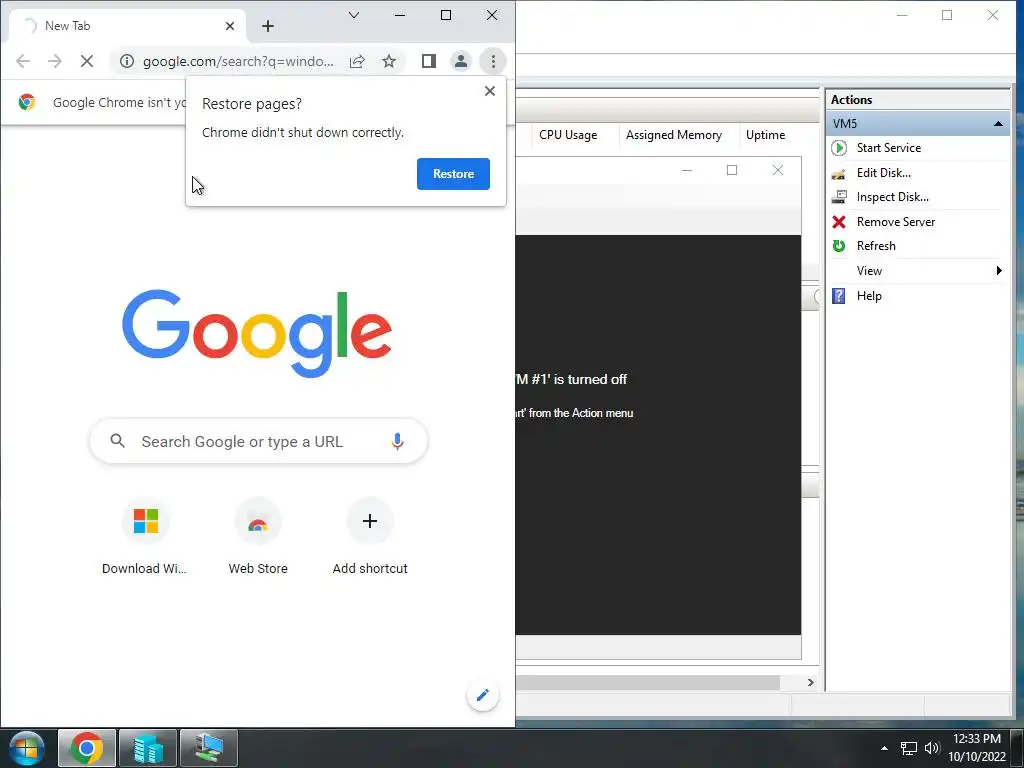
Task: Customize this page pencil button
Action: (483, 695)
